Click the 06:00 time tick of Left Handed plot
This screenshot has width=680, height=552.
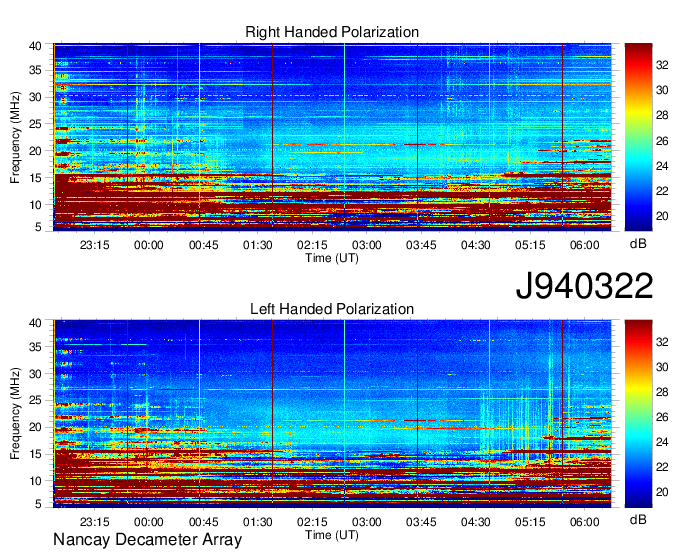tap(585, 522)
